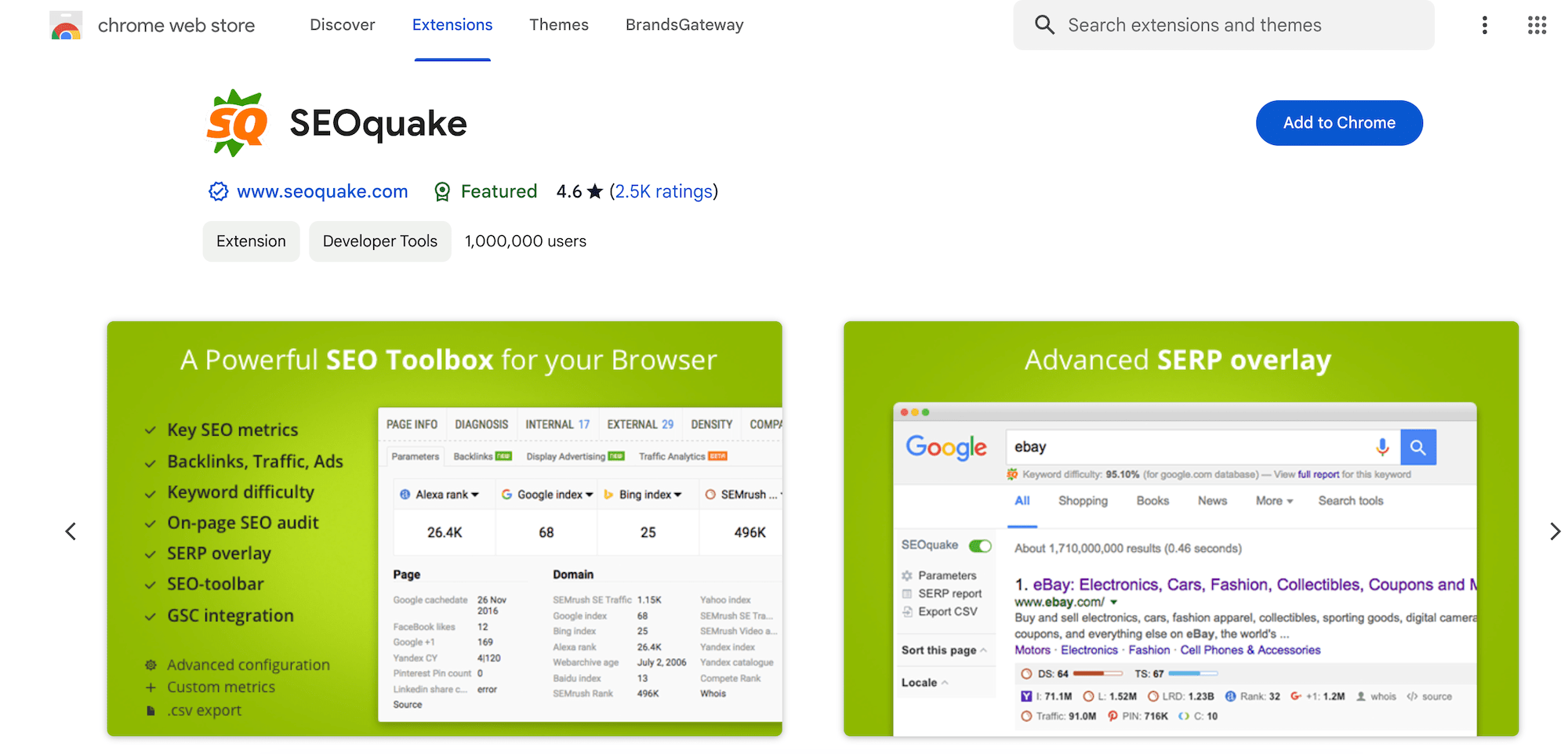Click the Add to Chrome button
The height and width of the screenshot is (754, 1568).
click(1339, 123)
